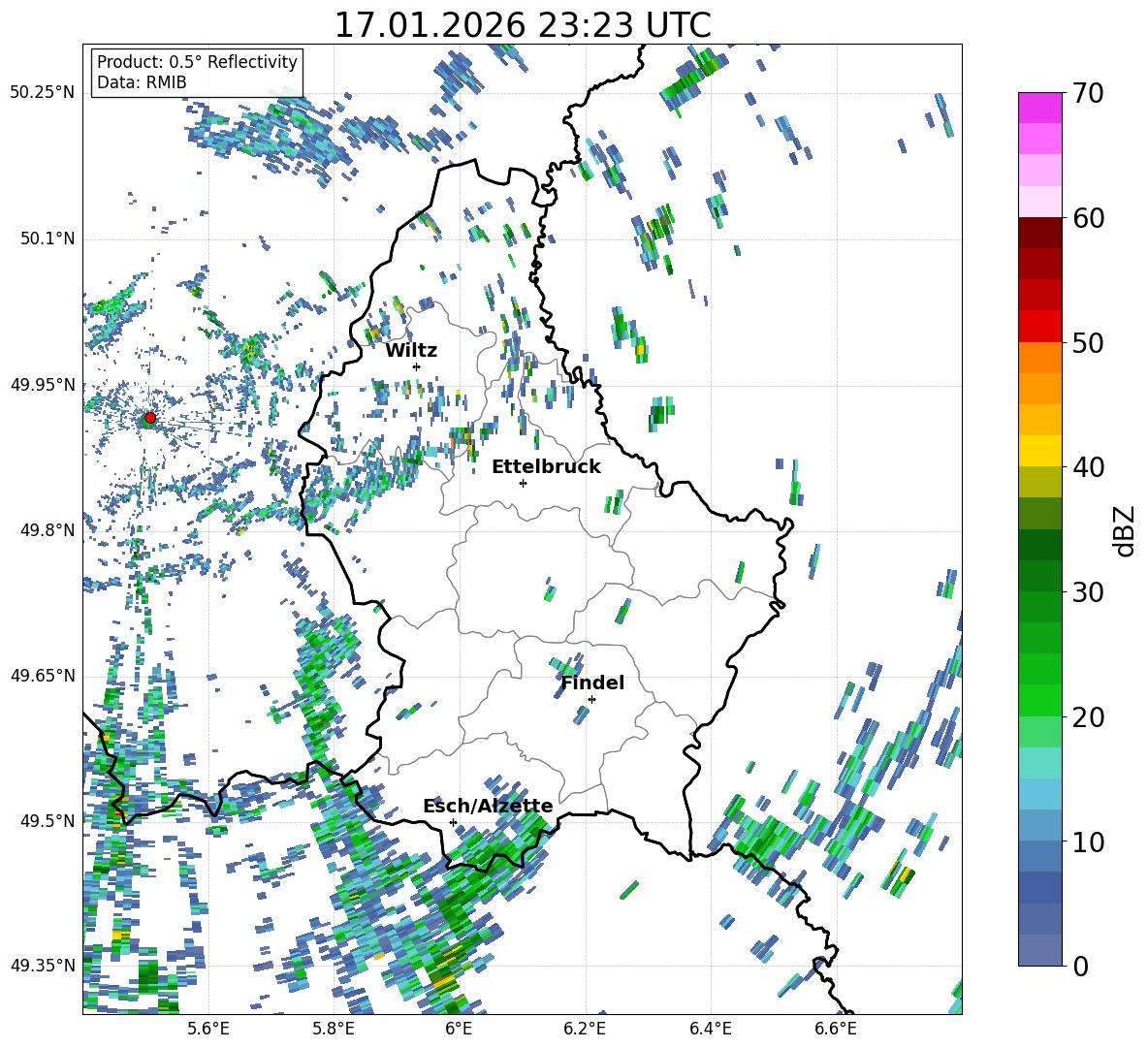Pick the dark green colorbar swatch at 30
Screen dimensions: 1148x1048
click(1039, 576)
